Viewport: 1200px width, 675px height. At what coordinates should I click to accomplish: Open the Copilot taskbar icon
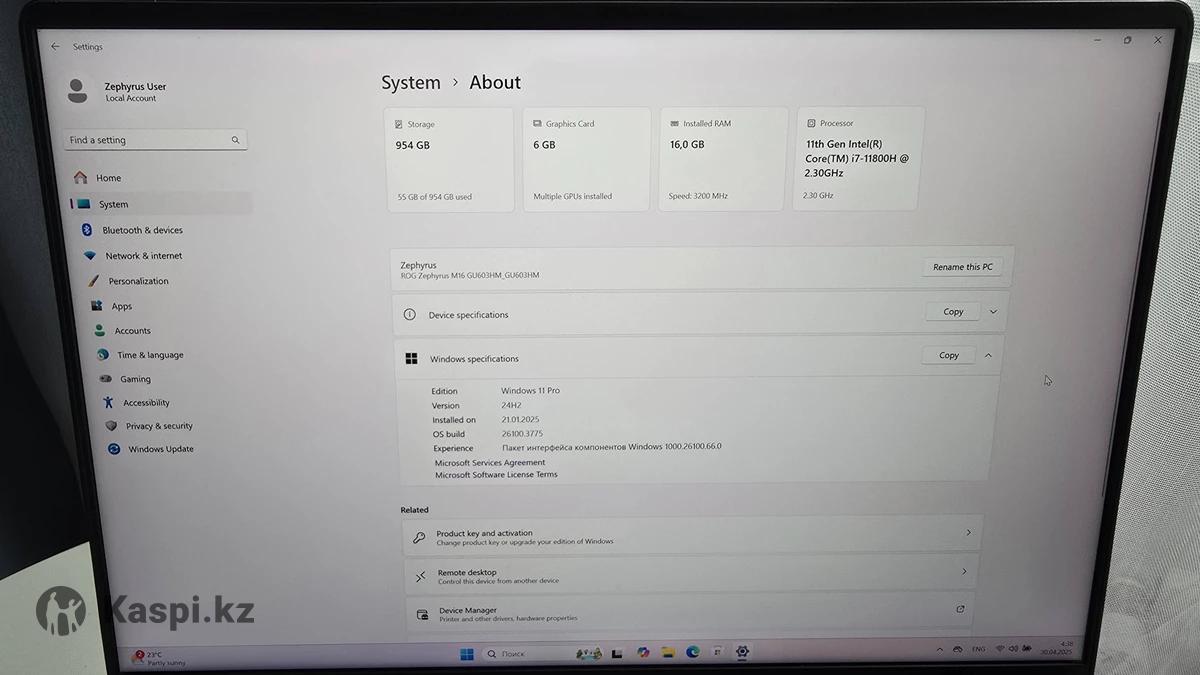pos(643,653)
